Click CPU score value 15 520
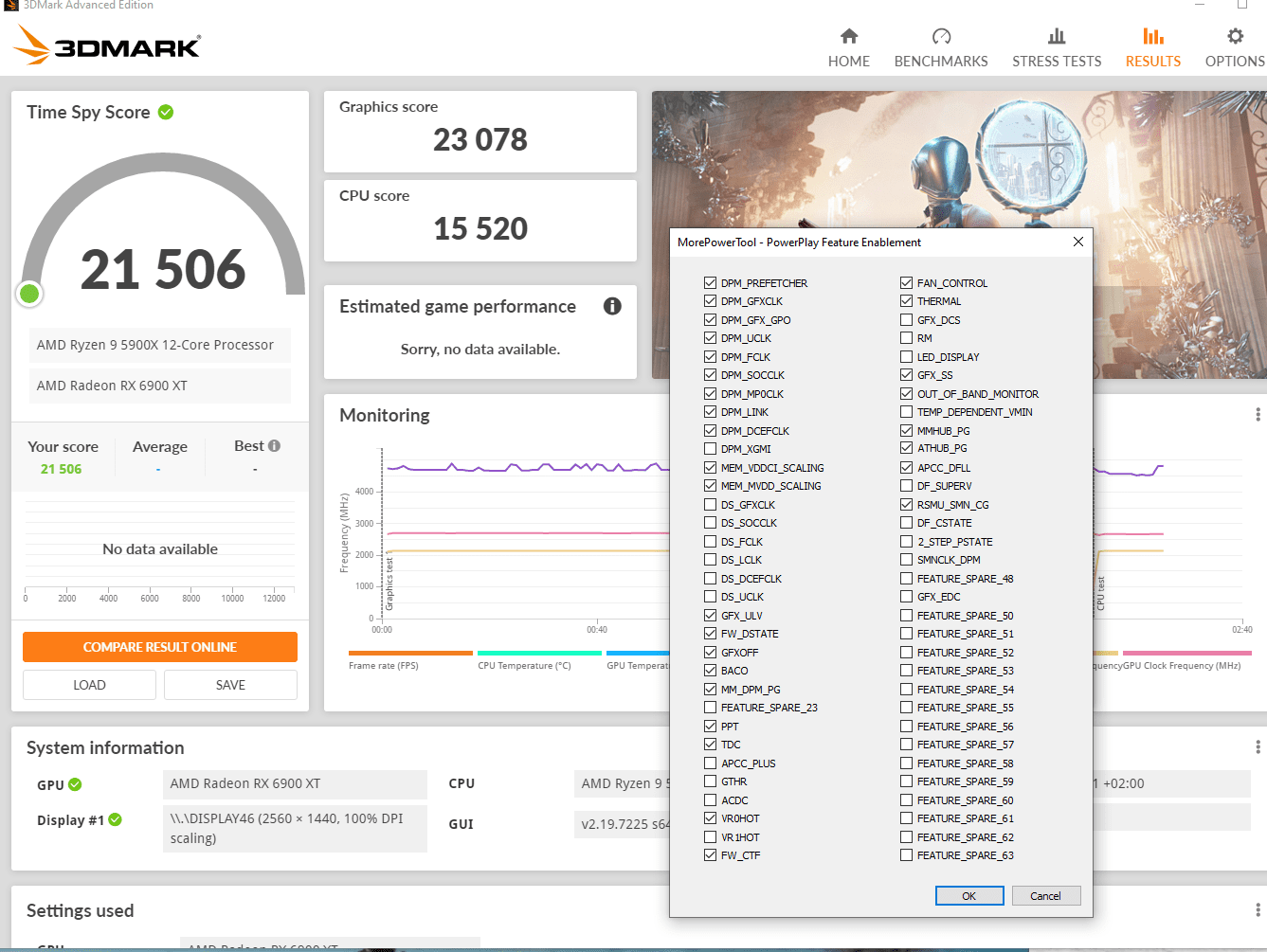 (480, 229)
